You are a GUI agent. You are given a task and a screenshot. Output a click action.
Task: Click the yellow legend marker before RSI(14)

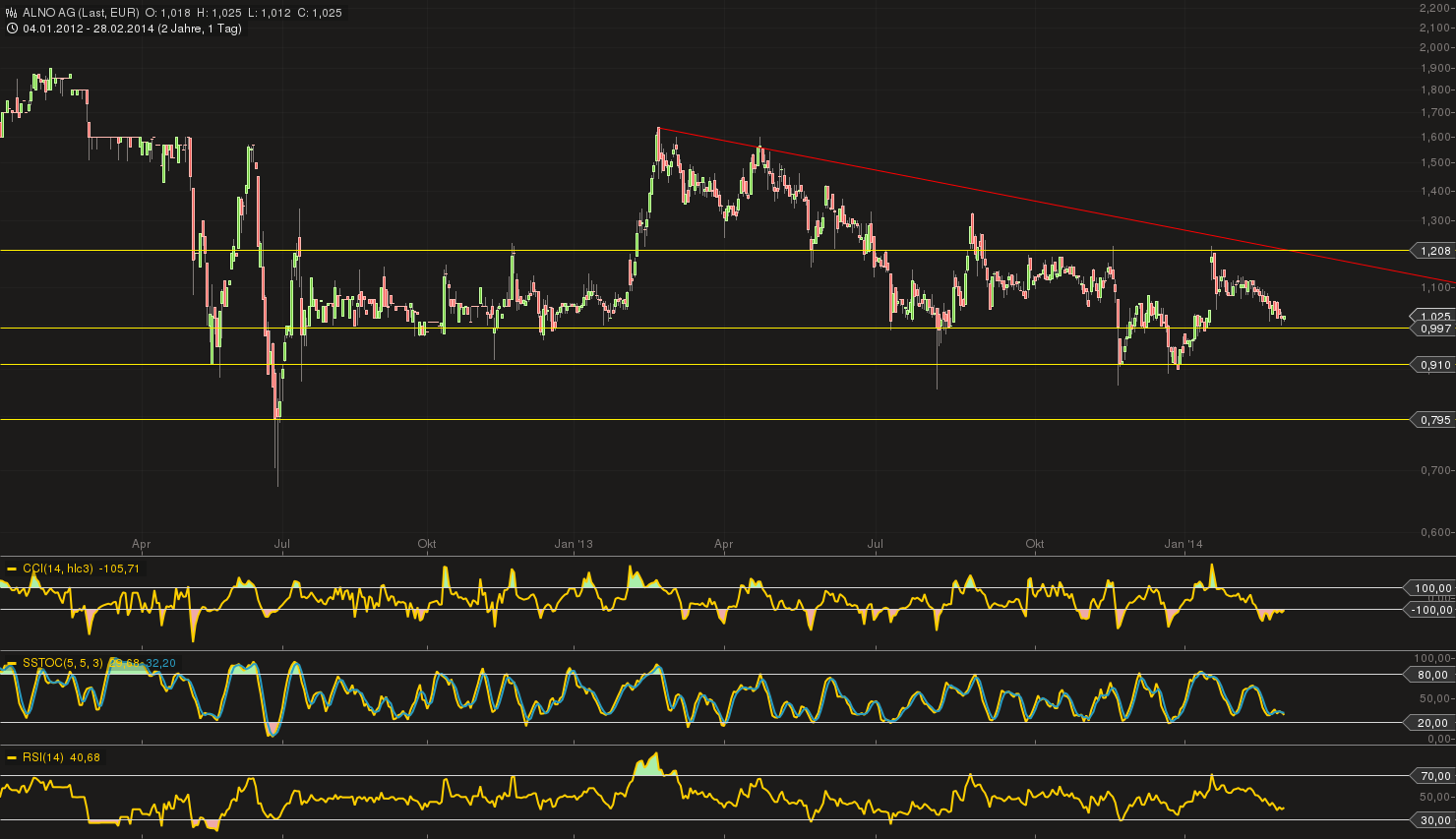click(x=11, y=757)
